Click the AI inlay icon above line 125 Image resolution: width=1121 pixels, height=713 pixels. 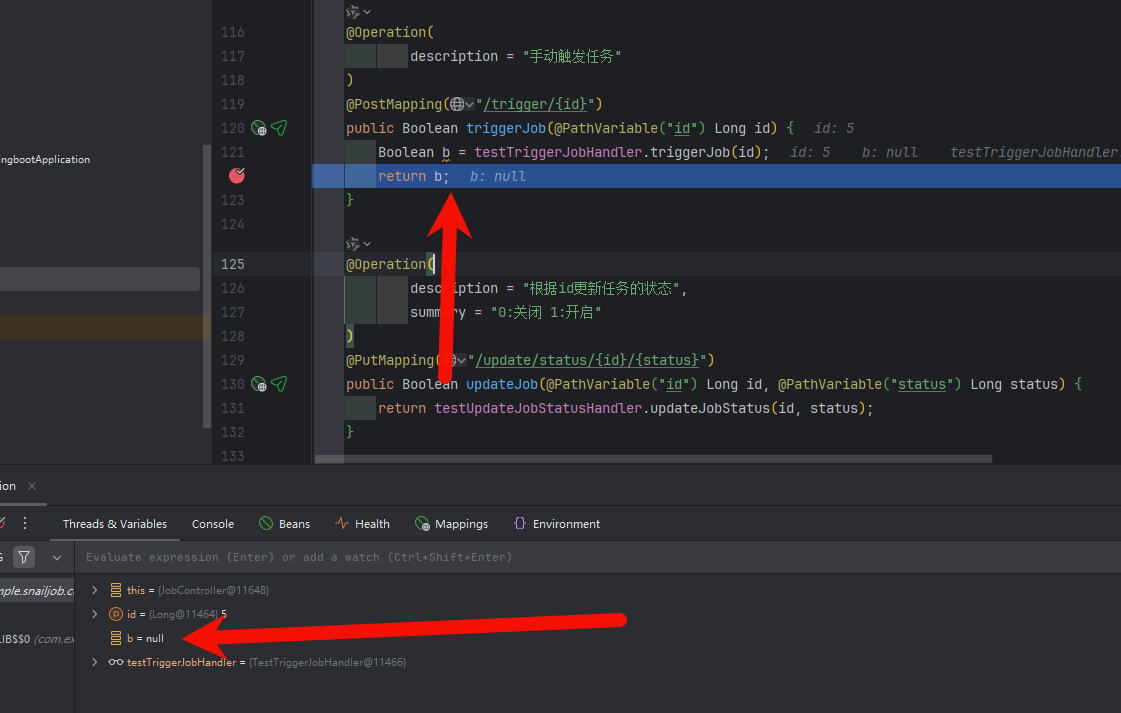tap(353, 244)
